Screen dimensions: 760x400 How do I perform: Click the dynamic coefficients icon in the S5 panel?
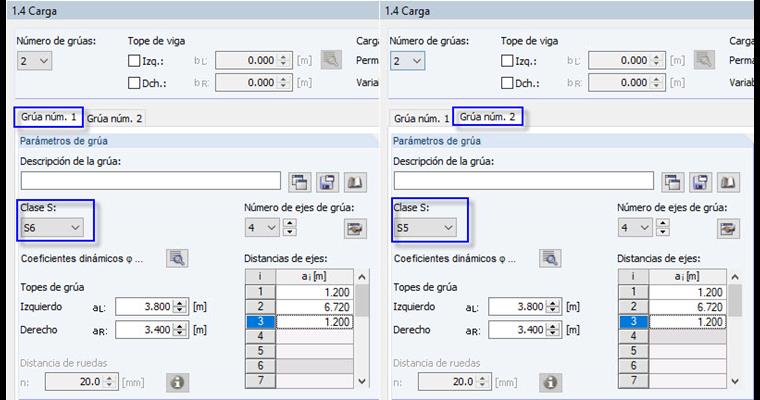(x=550, y=259)
